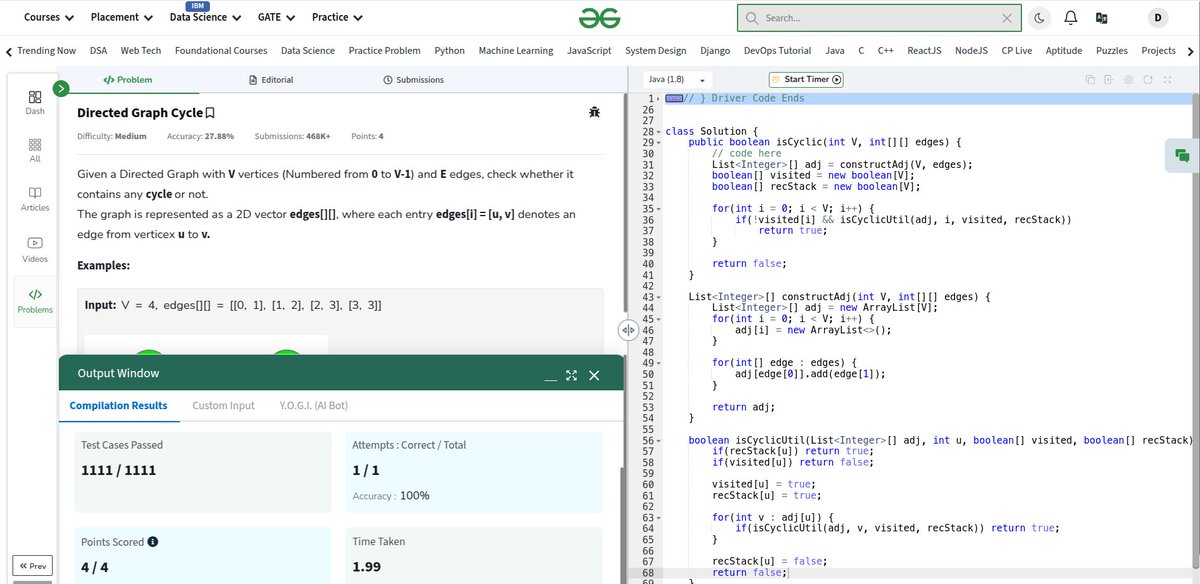Screen dimensions: 1200x584
Task: Select the Compilation Results tab
Action: click(x=118, y=405)
